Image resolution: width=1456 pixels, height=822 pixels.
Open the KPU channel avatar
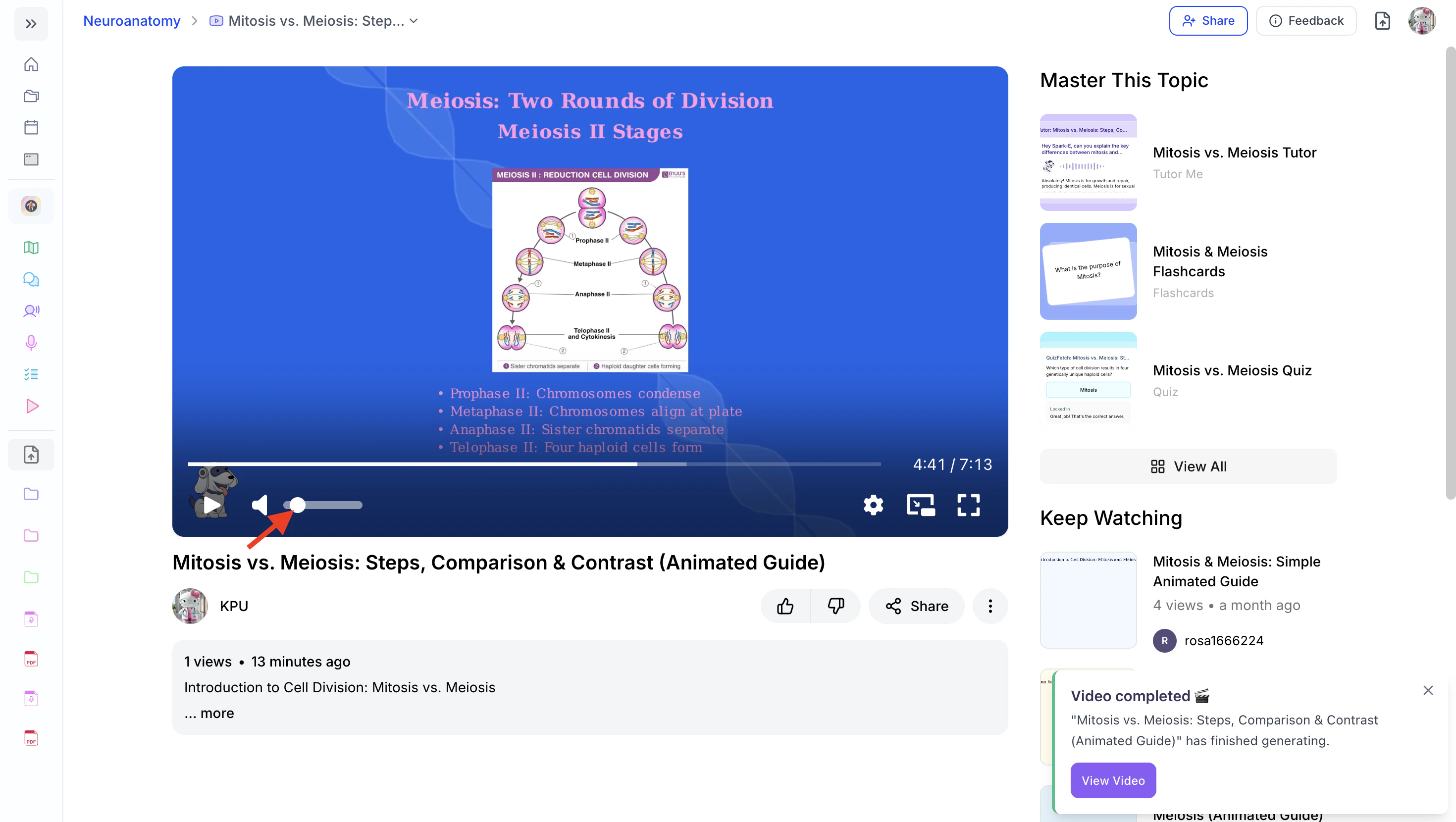190,606
